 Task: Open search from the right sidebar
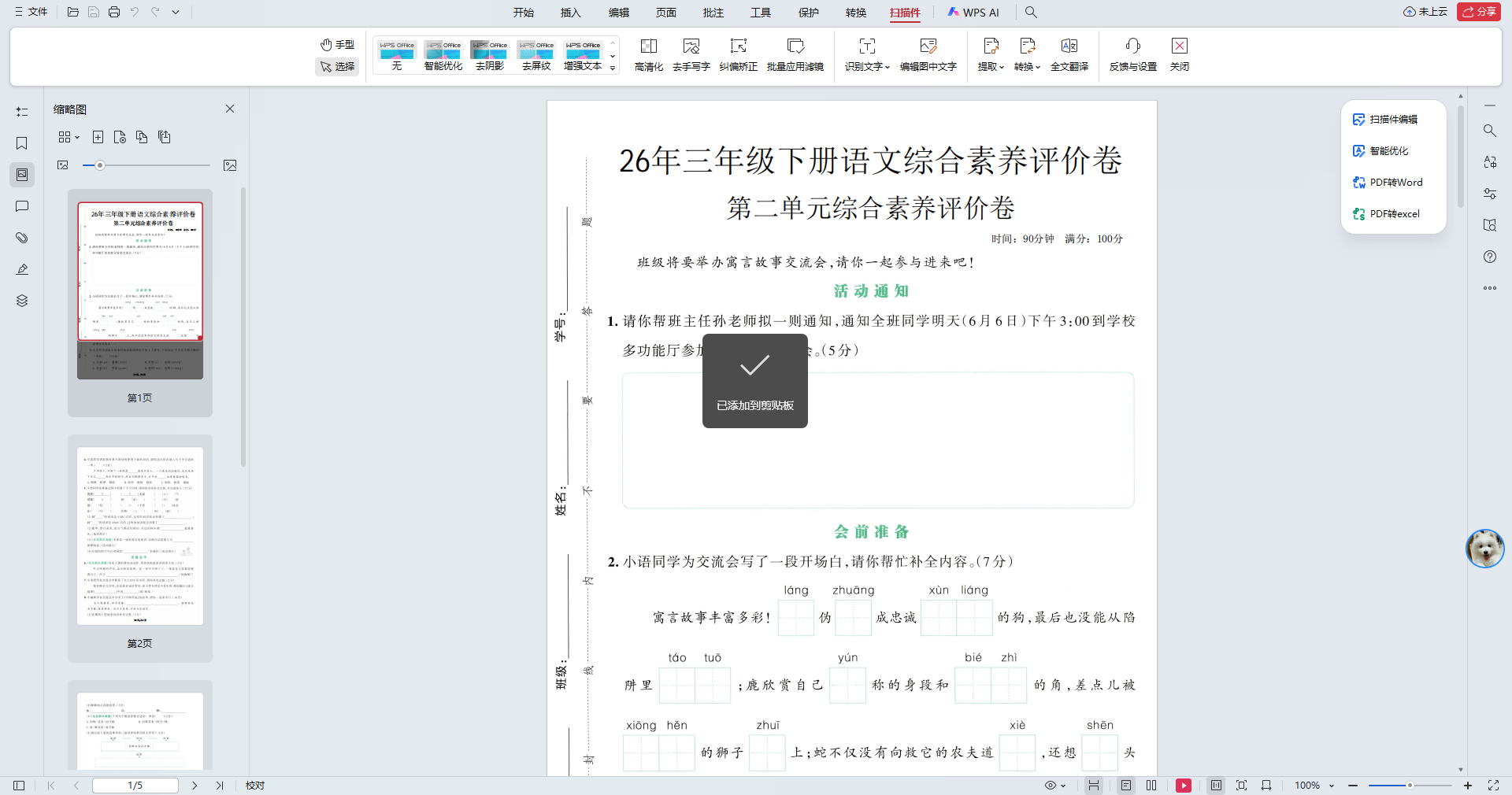(x=1489, y=131)
